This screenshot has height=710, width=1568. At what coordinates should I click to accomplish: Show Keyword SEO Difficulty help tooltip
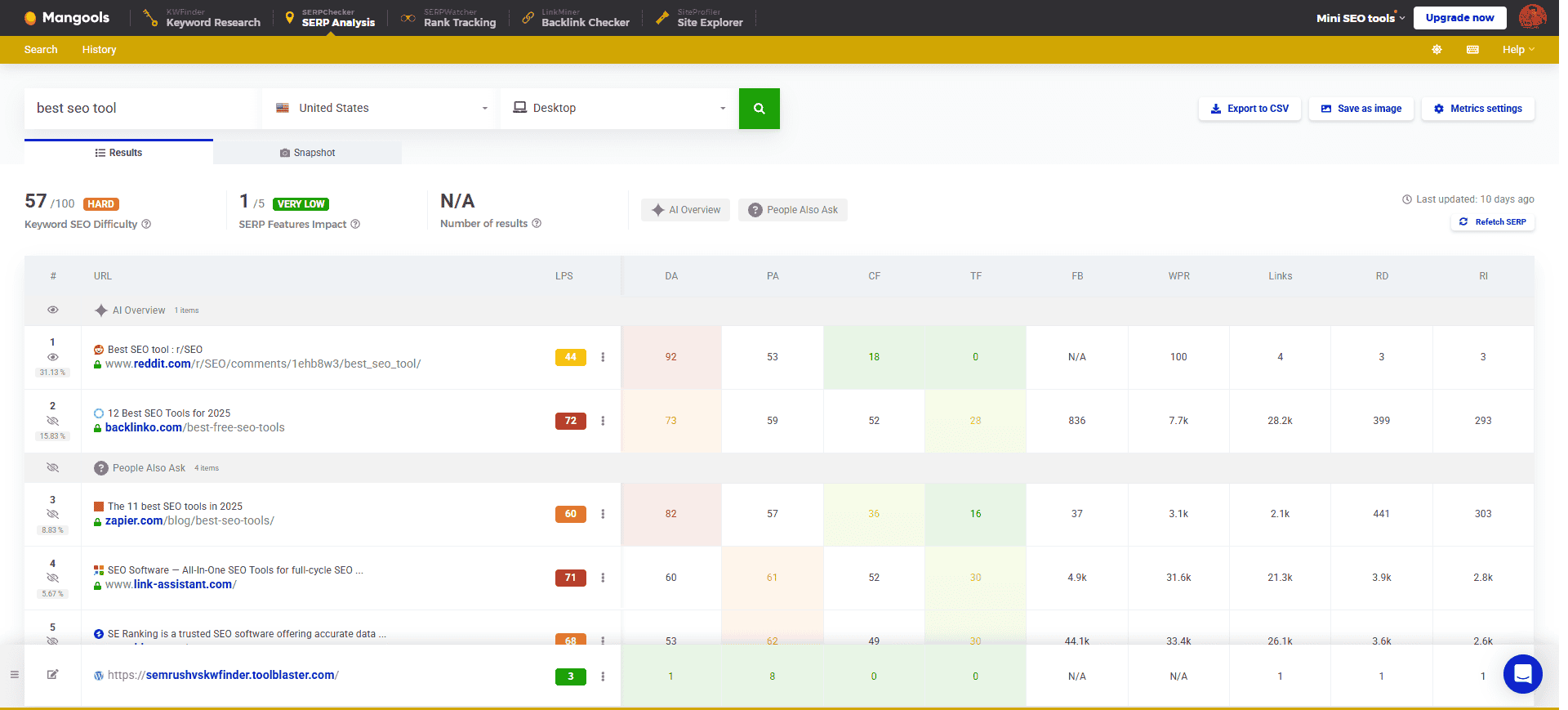coord(146,224)
